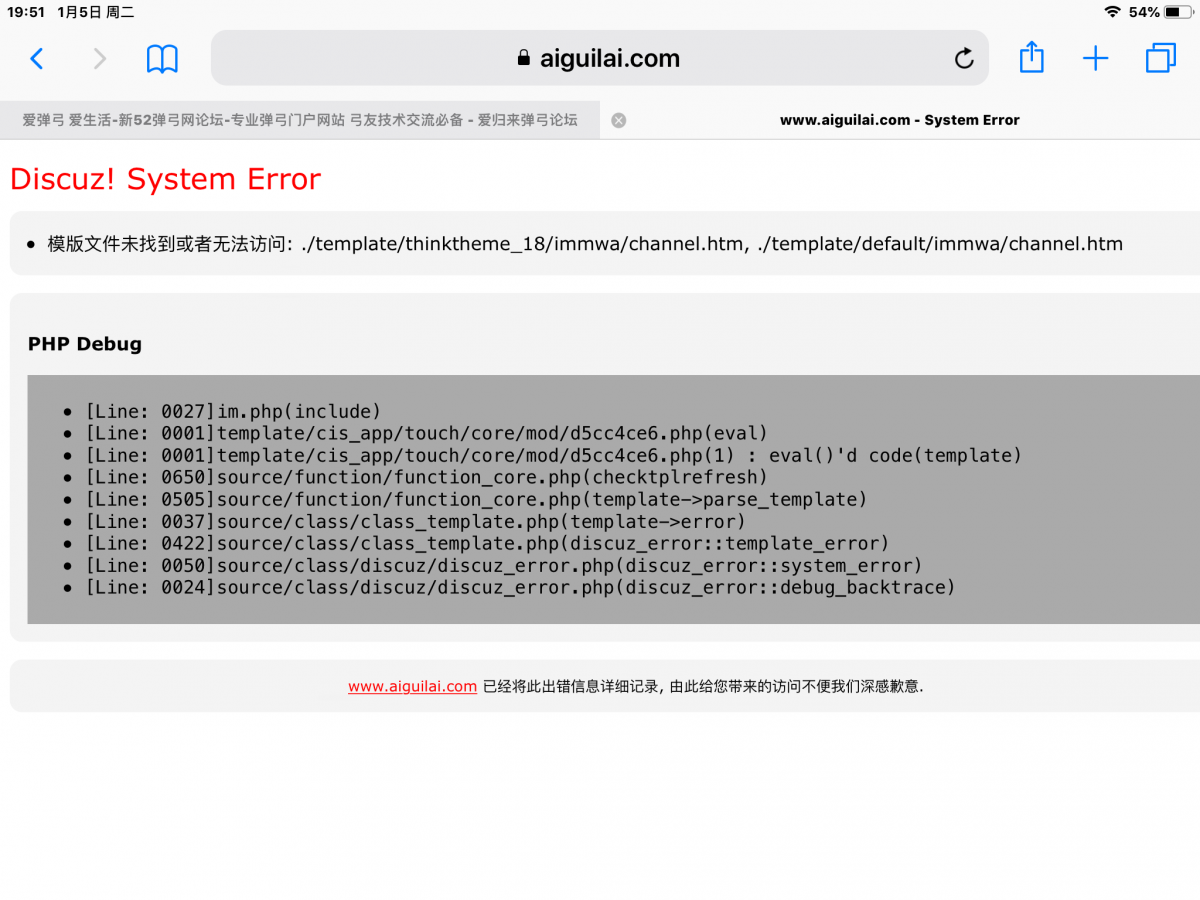Viewport: 1200px width, 900px height.
Task: Tap the padlock icon in address bar
Action: point(523,58)
